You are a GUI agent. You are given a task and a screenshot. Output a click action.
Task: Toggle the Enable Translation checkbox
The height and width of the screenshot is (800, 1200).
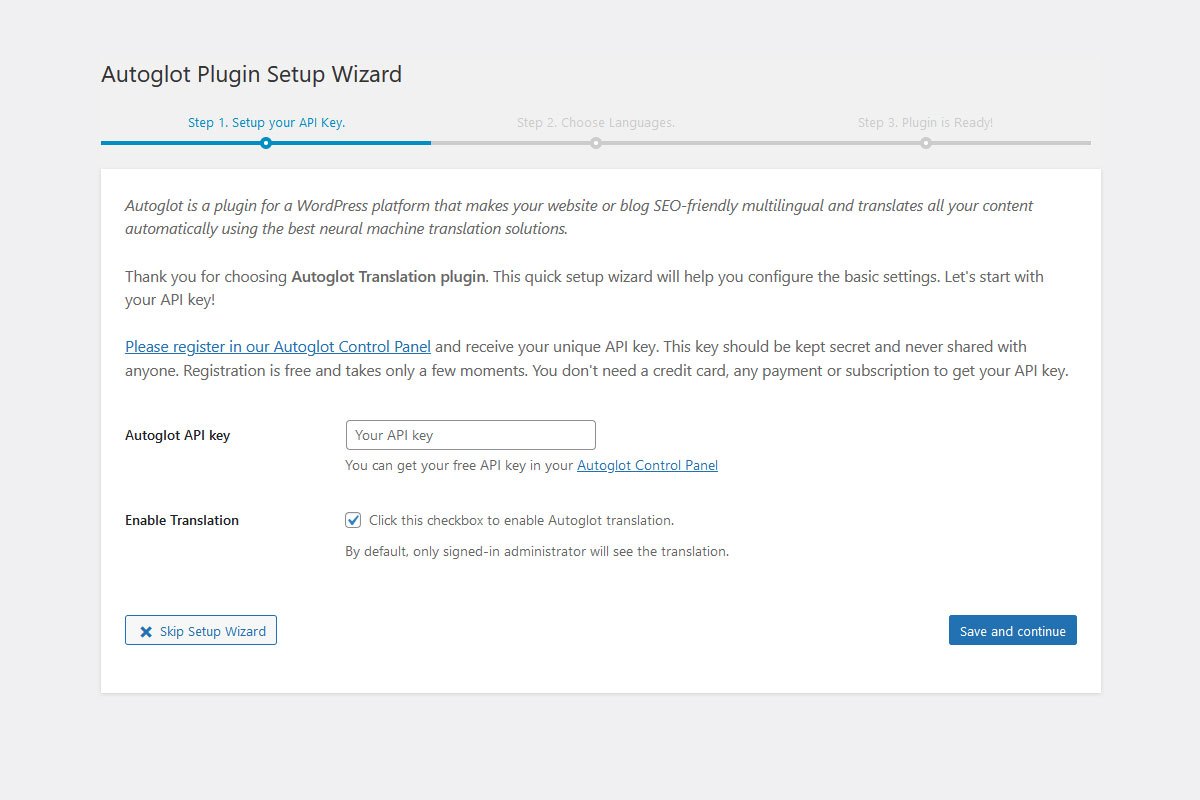pyautogui.click(x=353, y=520)
